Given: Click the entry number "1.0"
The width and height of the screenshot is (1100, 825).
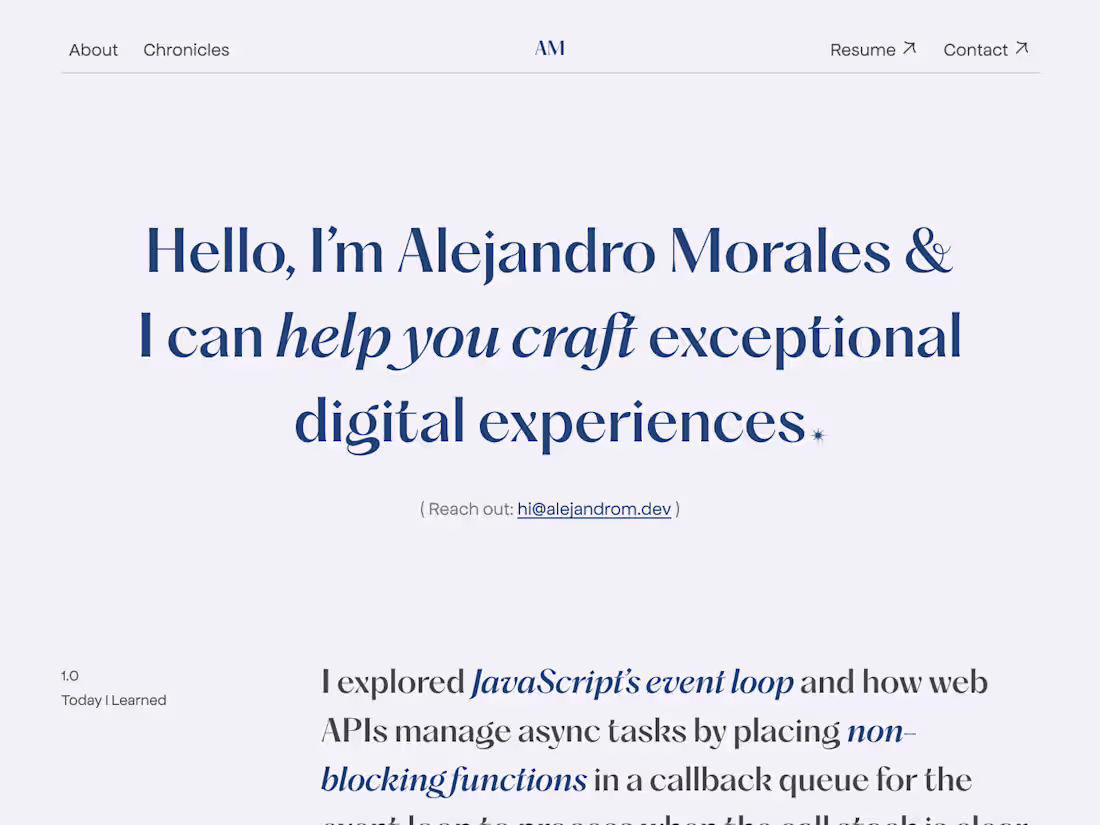Looking at the screenshot, I should (70, 675).
